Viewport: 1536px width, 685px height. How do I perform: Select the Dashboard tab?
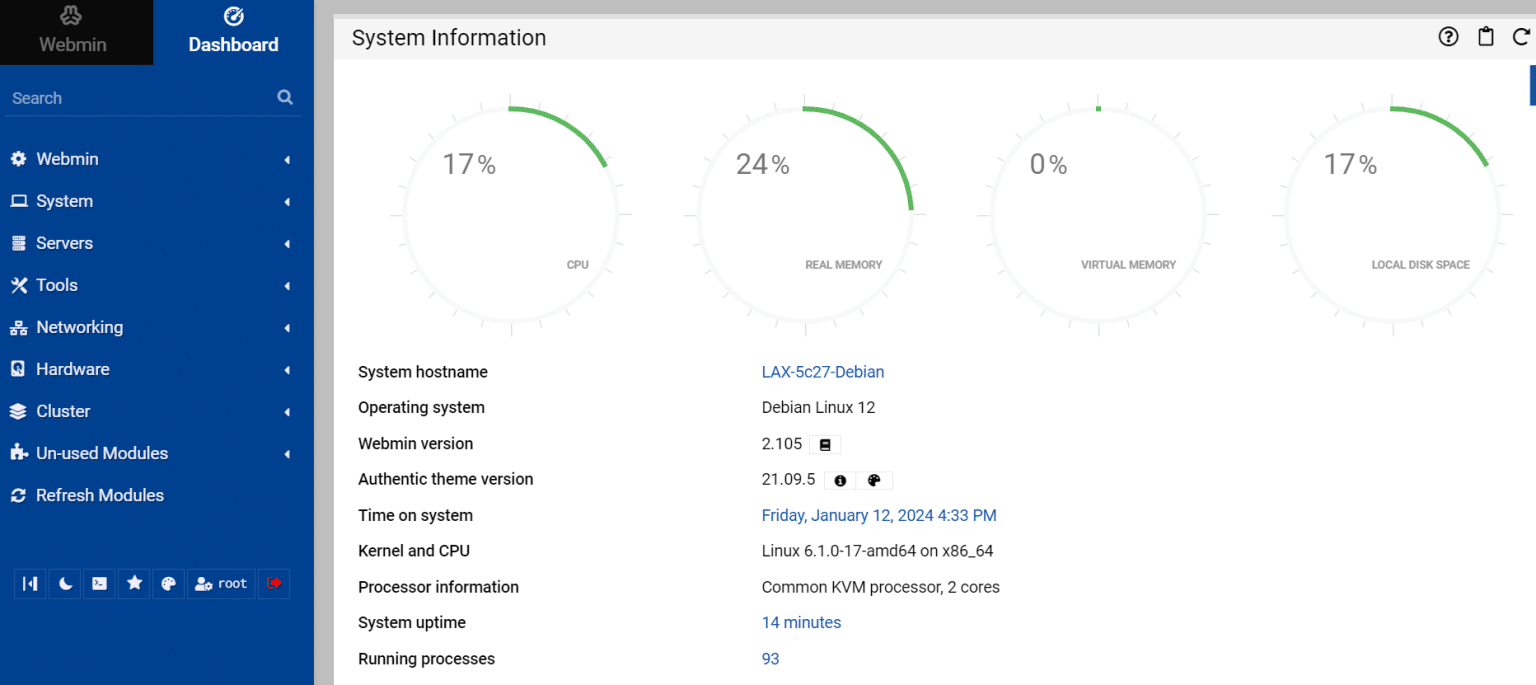[x=233, y=32]
